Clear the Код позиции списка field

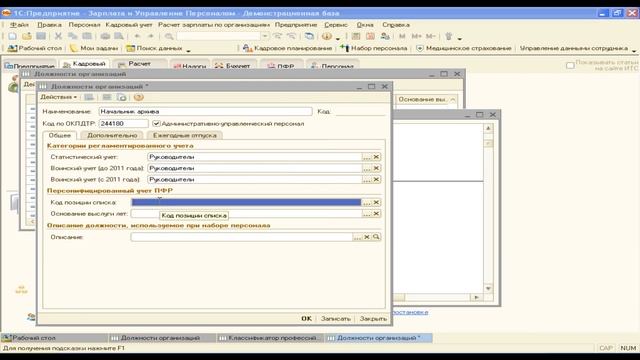376,202
